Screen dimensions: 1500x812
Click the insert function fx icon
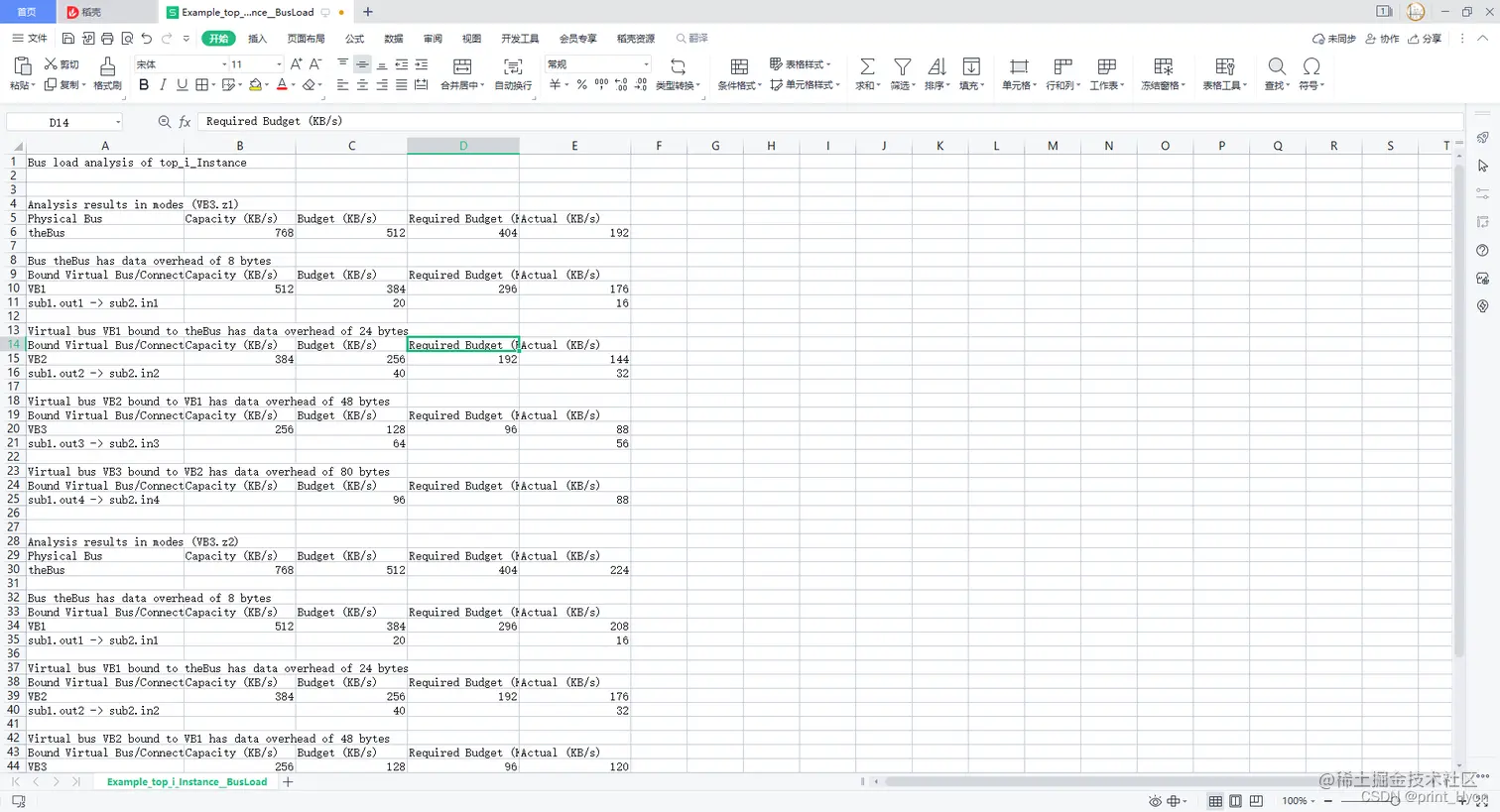click(x=185, y=122)
